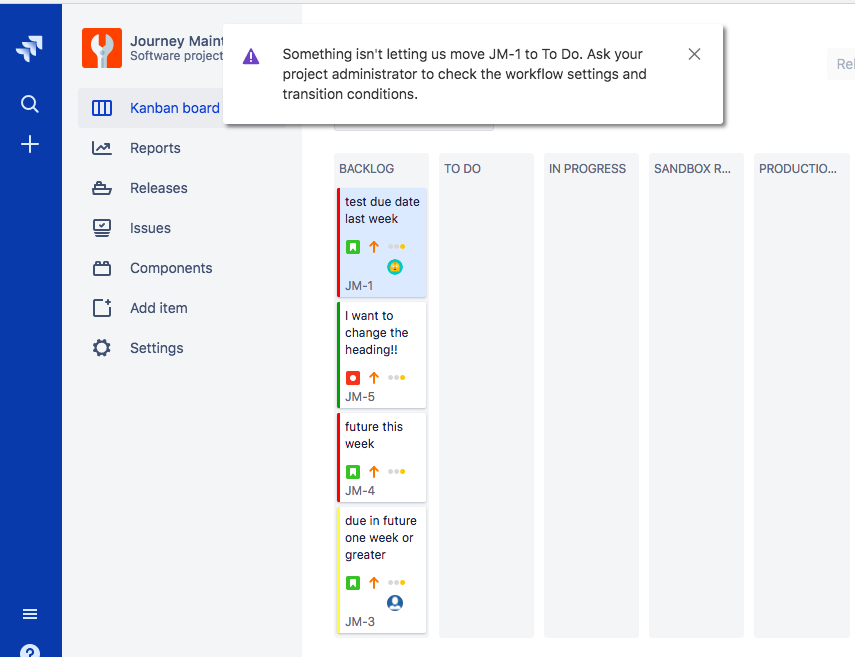Click the BACKLOG column header

click(x=366, y=169)
